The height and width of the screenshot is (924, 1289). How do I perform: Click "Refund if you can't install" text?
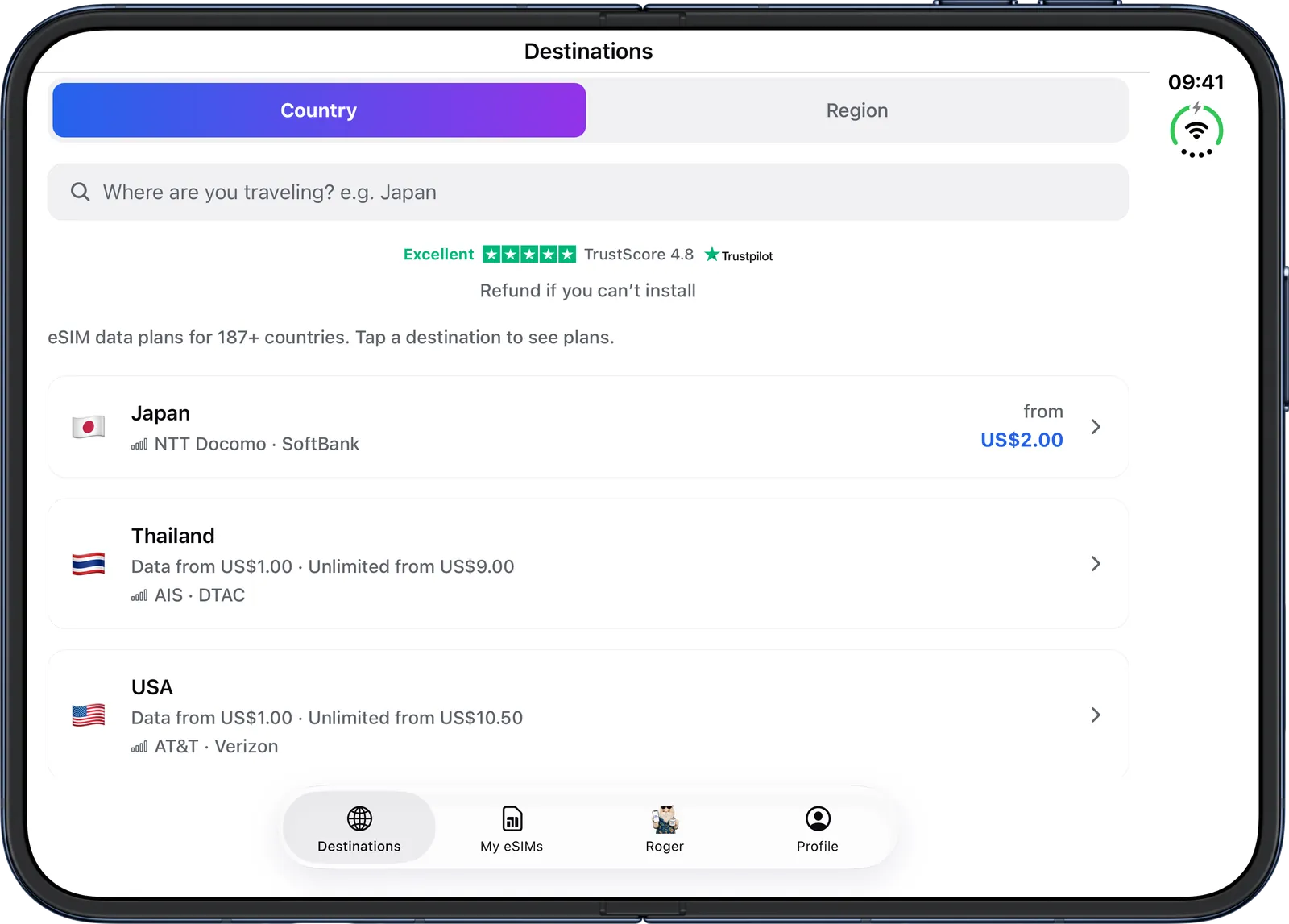tap(588, 291)
